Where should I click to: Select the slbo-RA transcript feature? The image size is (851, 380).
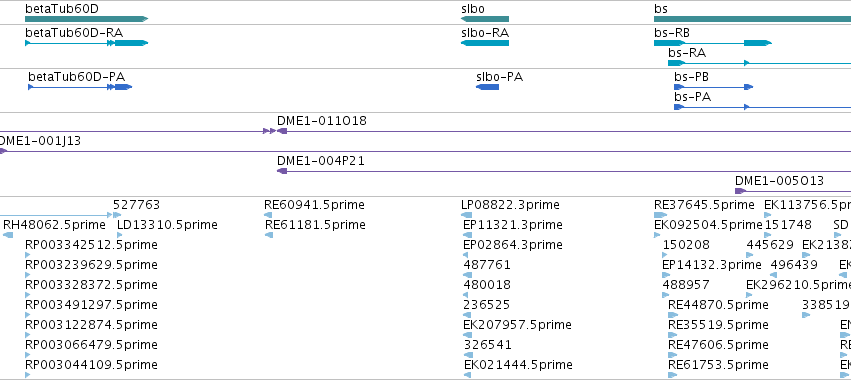coord(485,43)
